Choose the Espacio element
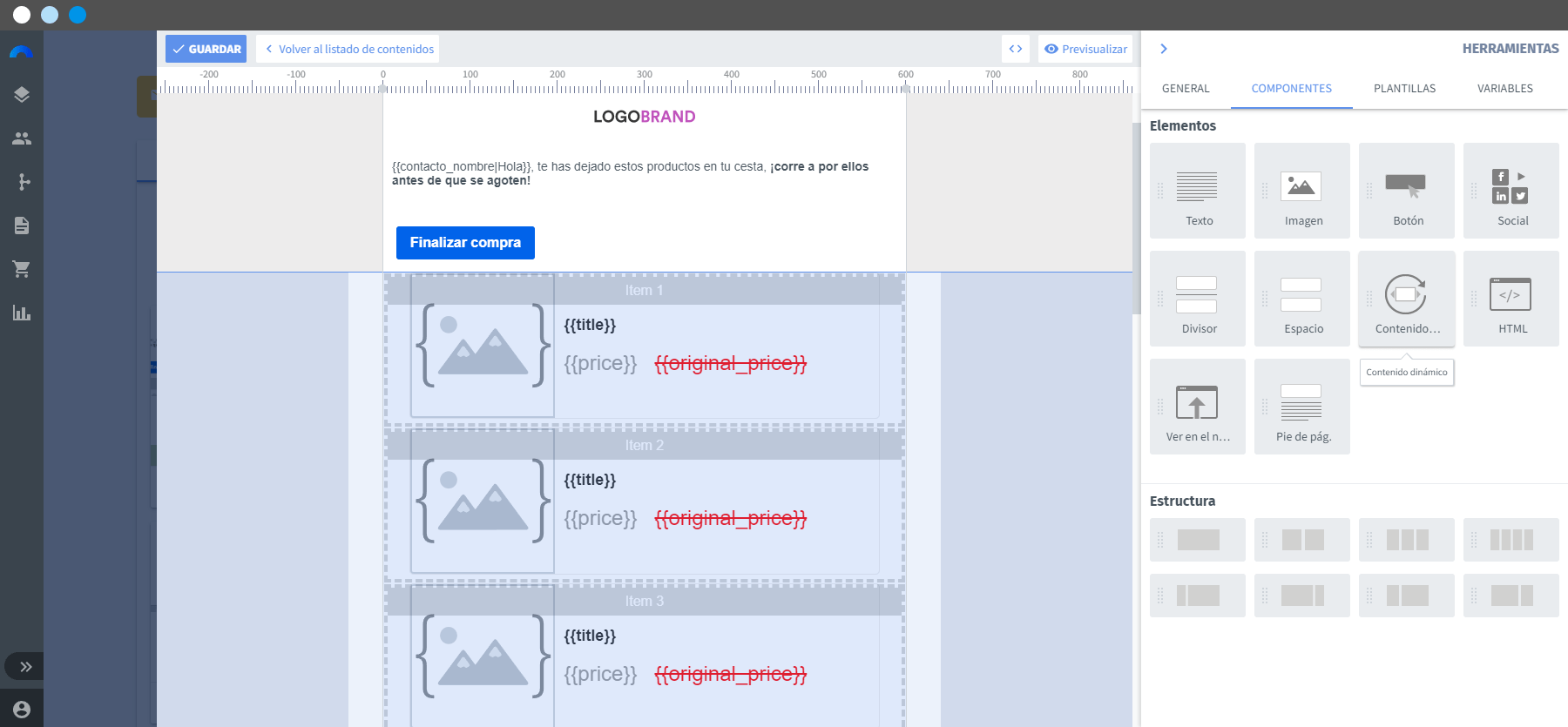 [1302, 299]
